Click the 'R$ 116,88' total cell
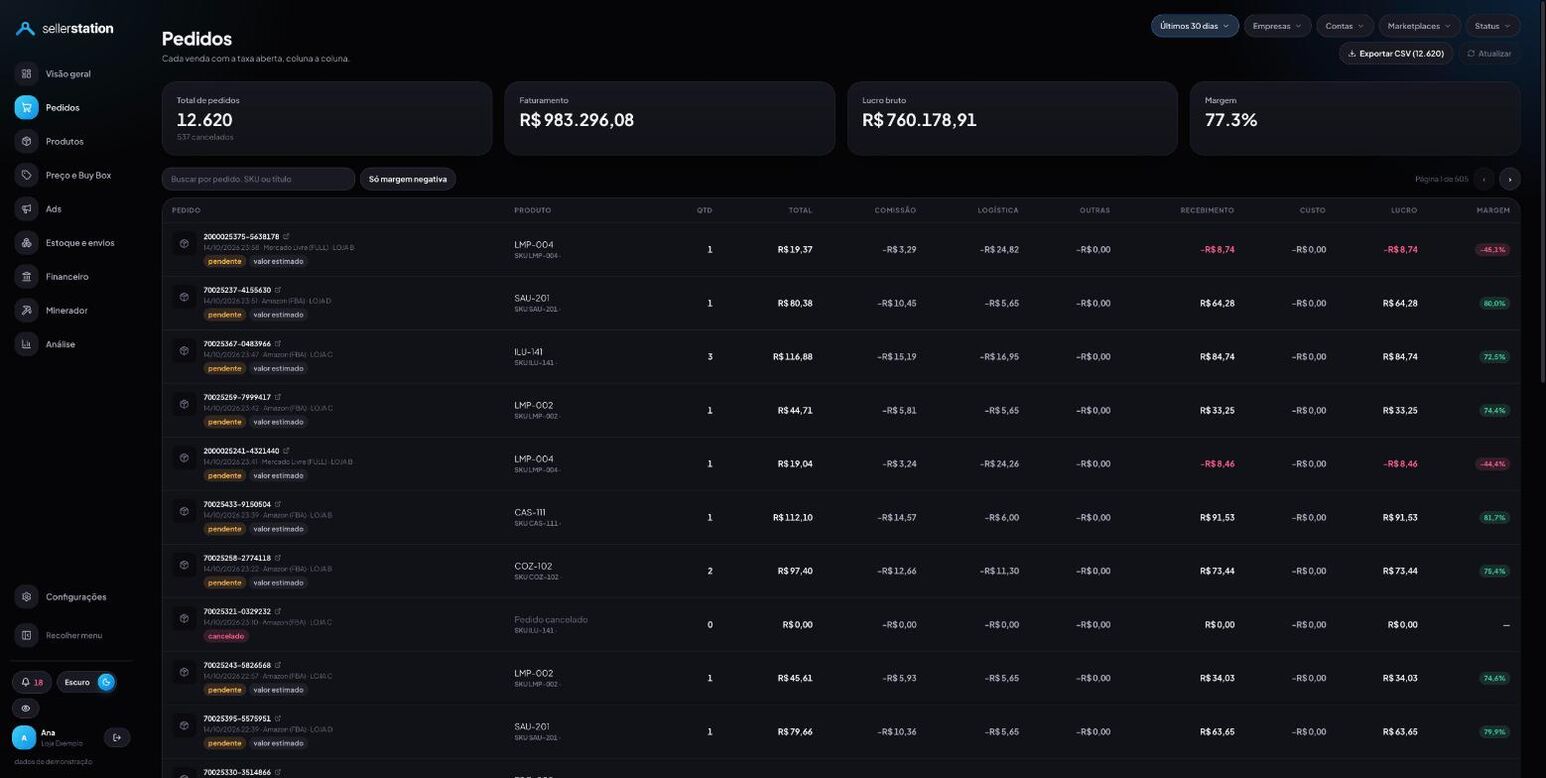1546x778 pixels. pos(792,357)
